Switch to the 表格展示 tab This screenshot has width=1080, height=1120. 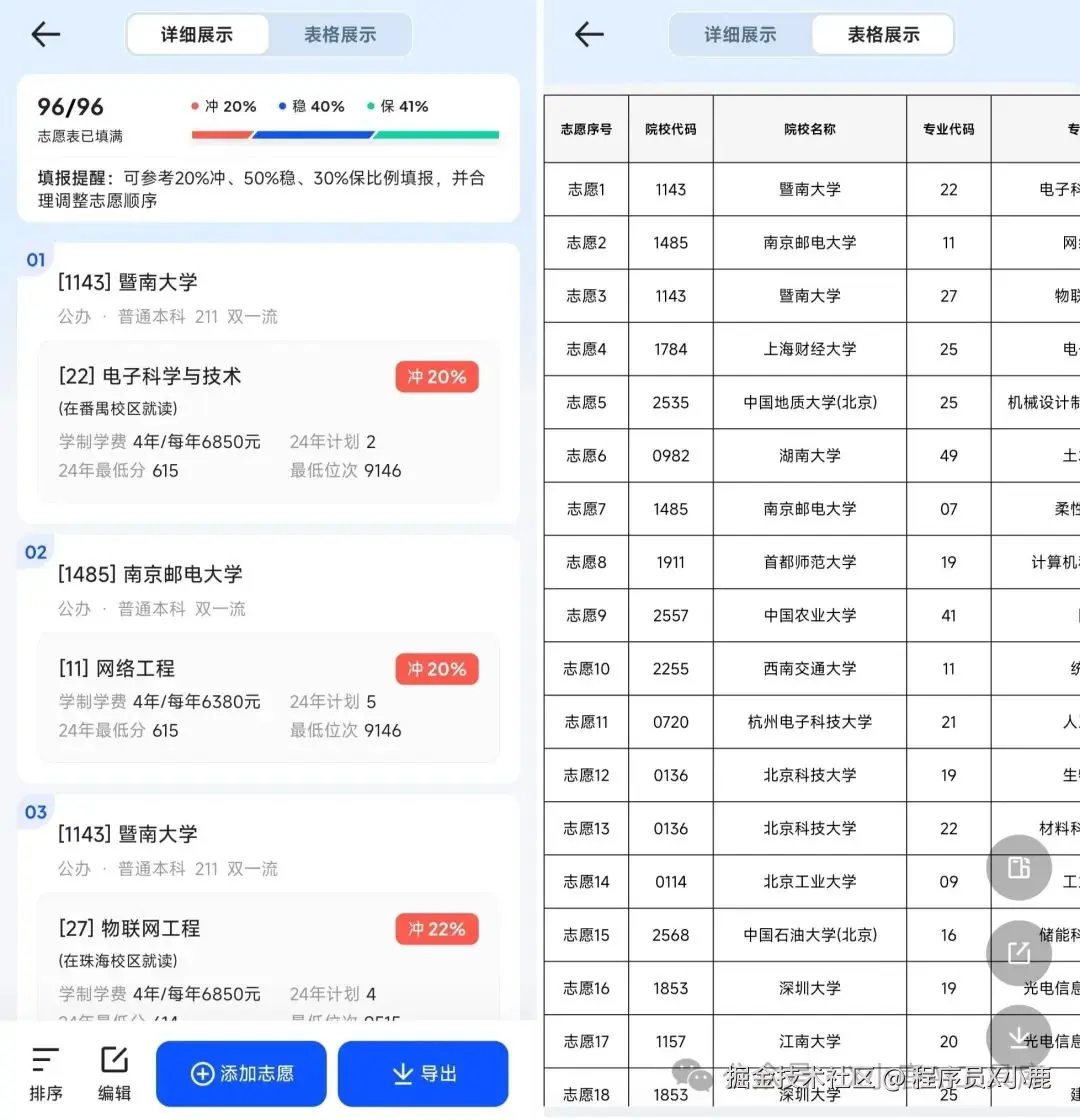(339, 33)
